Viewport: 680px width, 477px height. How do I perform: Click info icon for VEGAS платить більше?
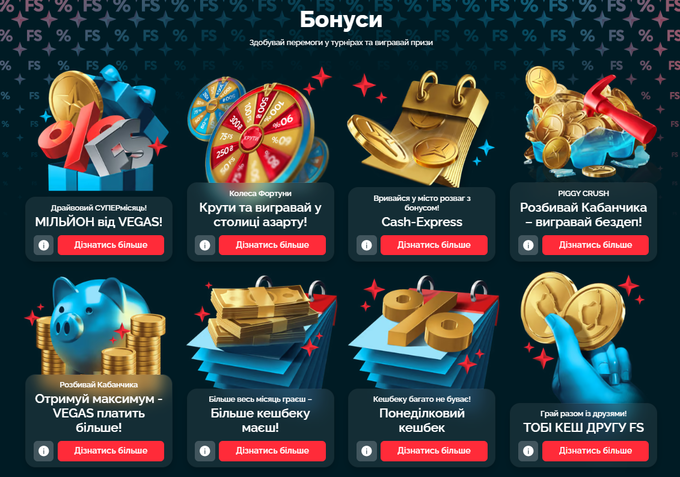click(x=43, y=451)
